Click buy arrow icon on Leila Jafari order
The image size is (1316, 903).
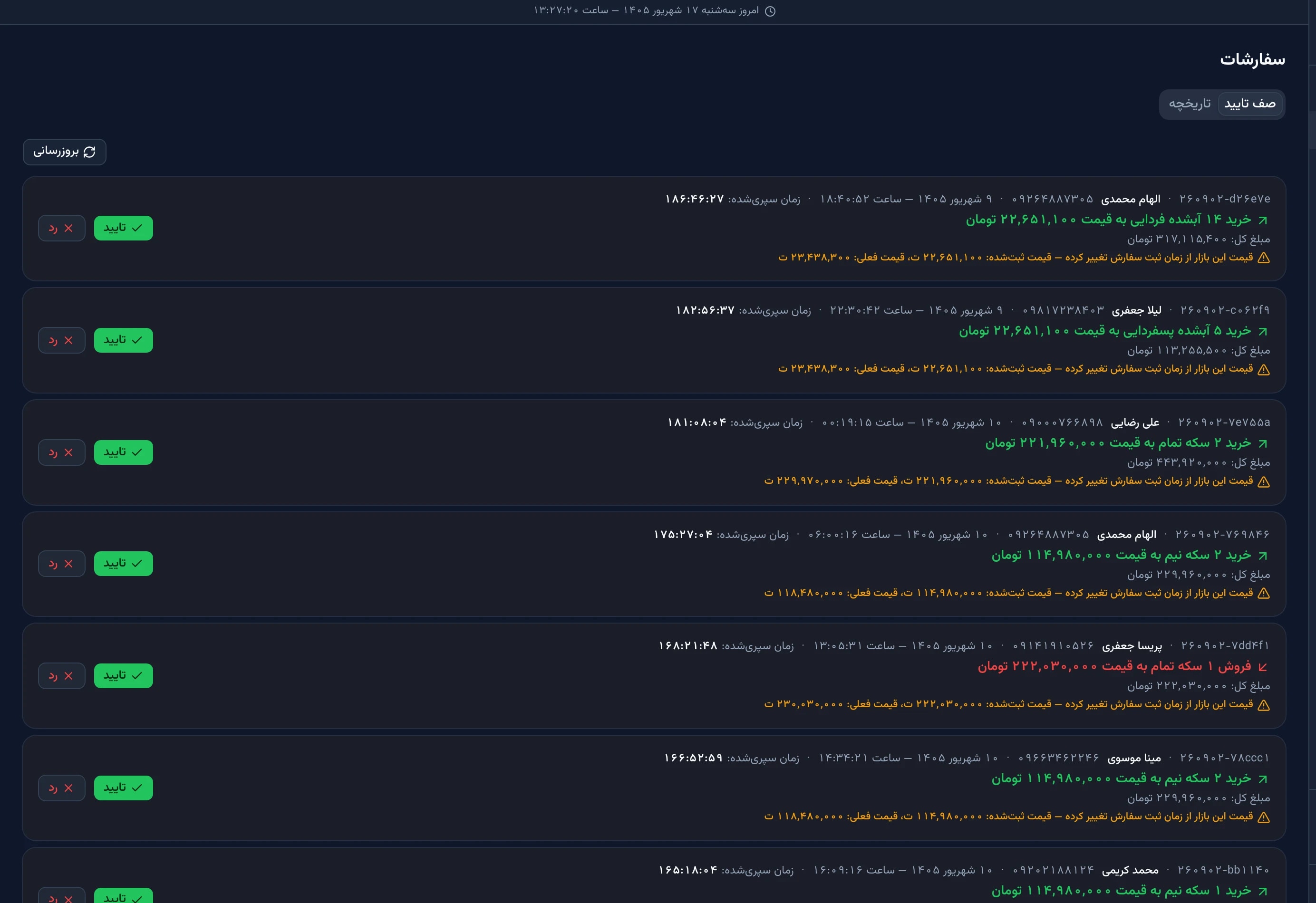click(1263, 331)
